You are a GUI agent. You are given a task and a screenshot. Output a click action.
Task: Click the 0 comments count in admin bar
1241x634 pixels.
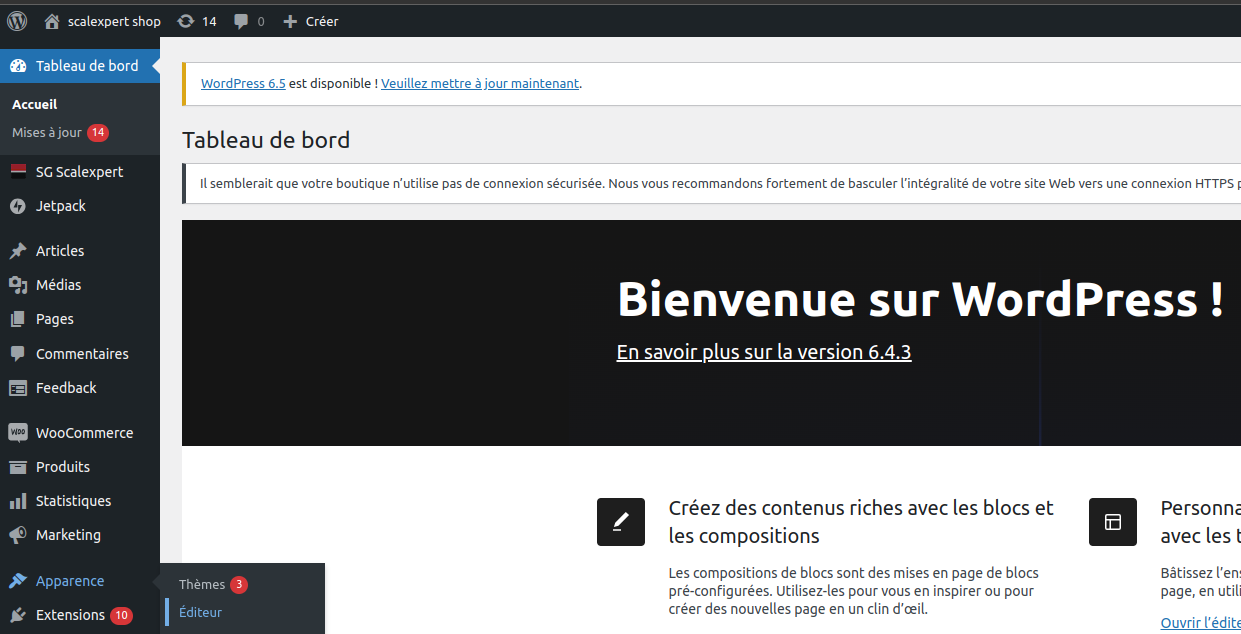coord(261,21)
